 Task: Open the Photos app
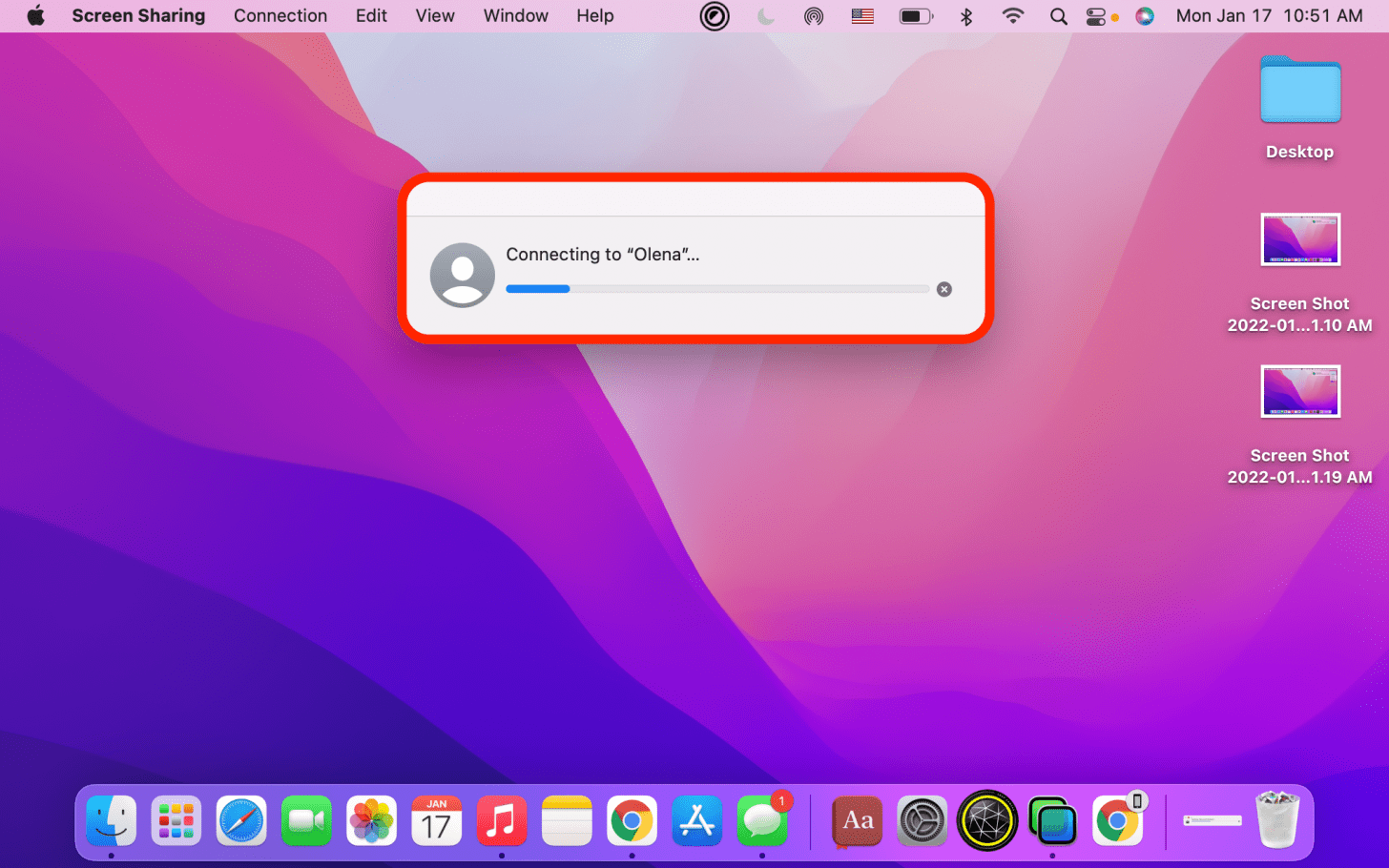(371, 819)
